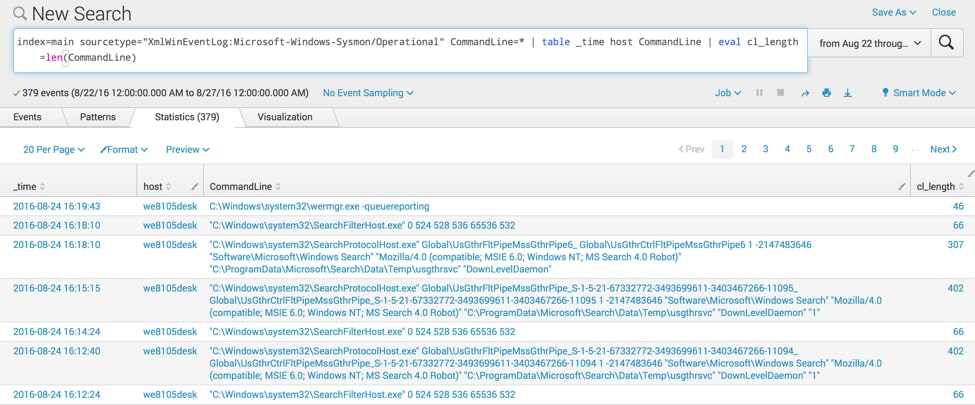Open No Event Sampling dropdown
Image resolution: width=975 pixels, height=405 pixels.
pyautogui.click(x=368, y=93)
